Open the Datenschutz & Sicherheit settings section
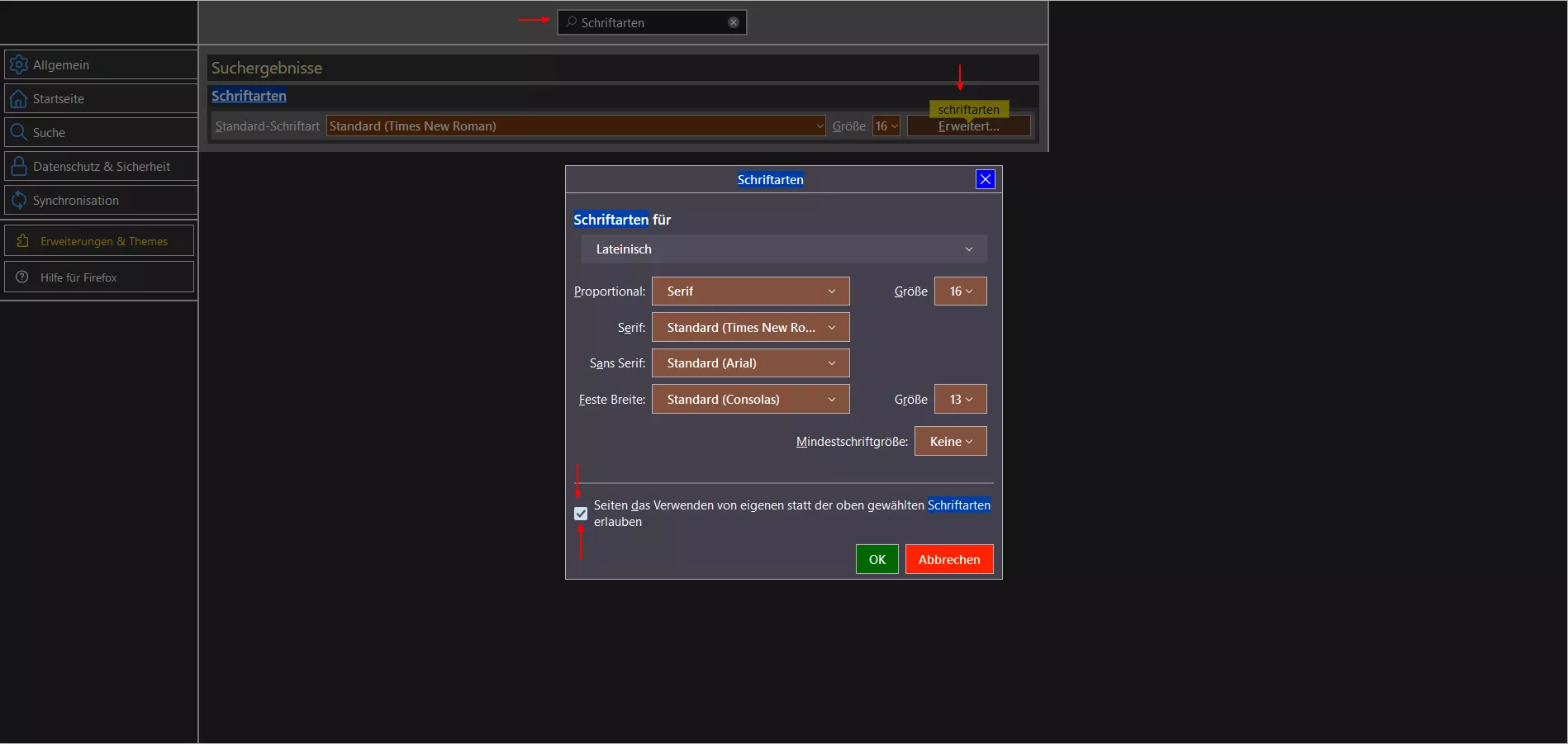1568x744 pixels. pos(101,167)
